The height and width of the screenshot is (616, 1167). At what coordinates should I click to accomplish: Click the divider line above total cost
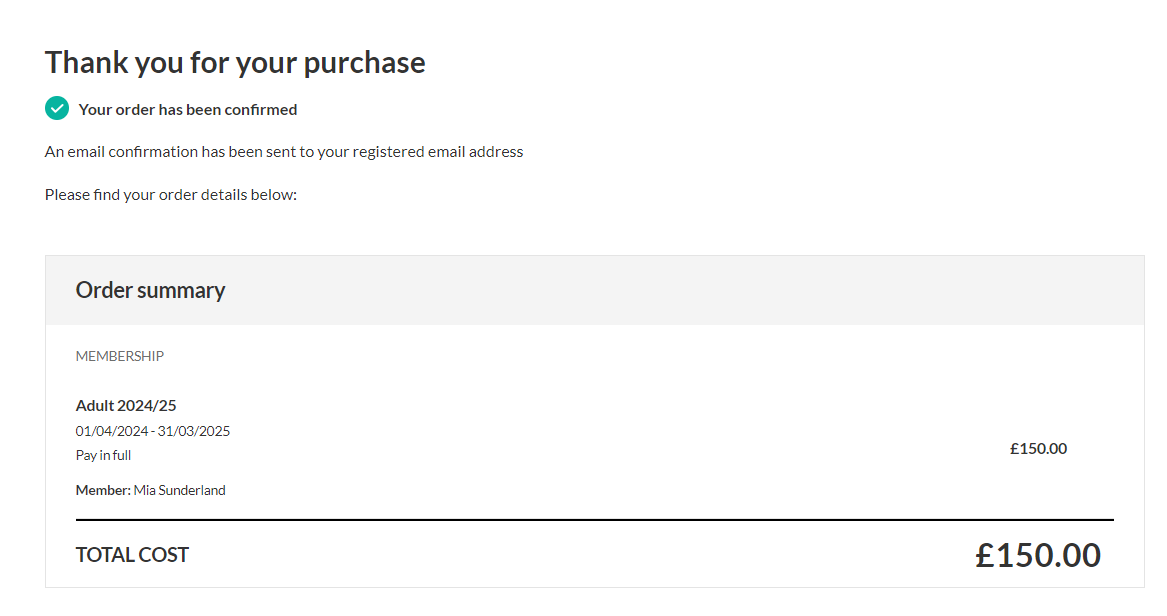pyautogui.click(x=595, y=519)
